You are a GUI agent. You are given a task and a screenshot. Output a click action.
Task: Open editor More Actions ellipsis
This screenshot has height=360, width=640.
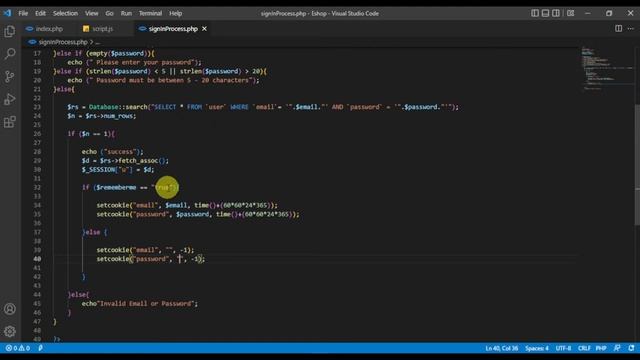(x=631, y=29)
